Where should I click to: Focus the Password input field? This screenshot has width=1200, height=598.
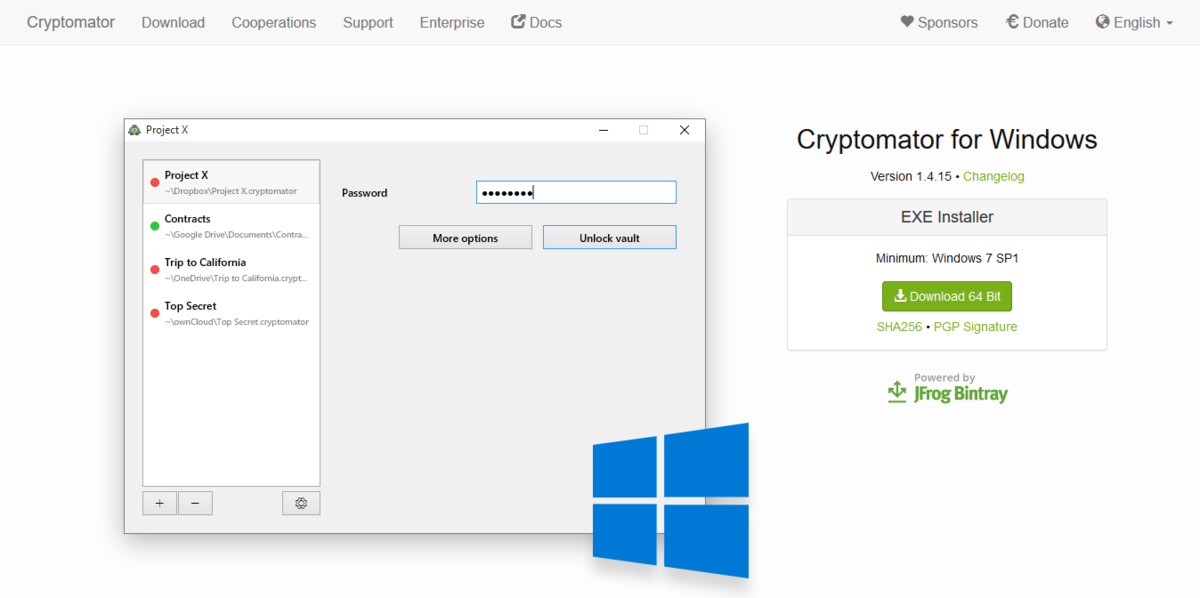576,192
